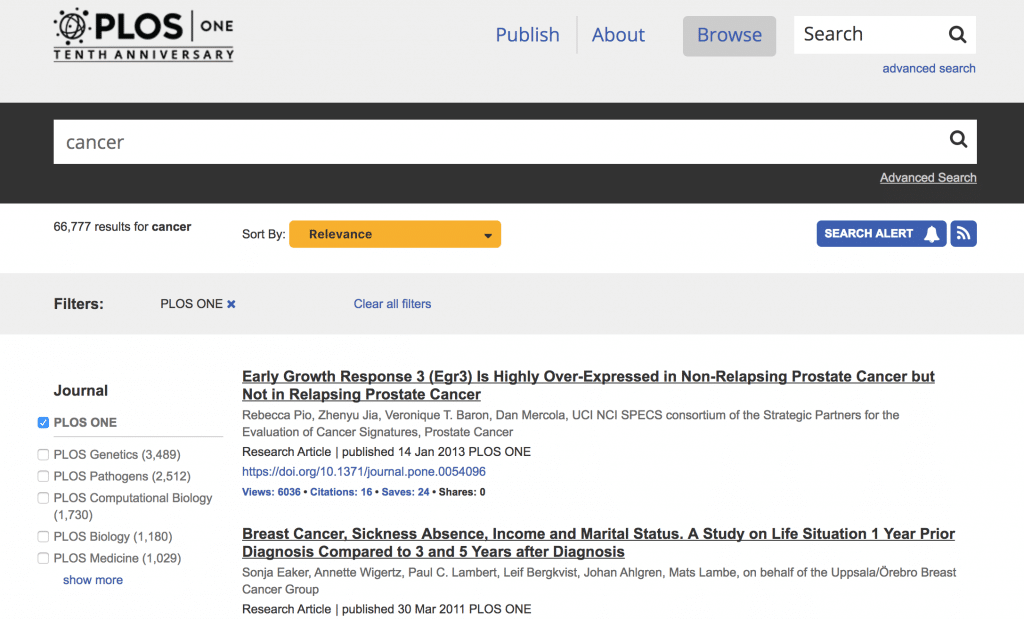Check the PLOS Genetics checkbox
1024x619 pixels.
point(43,454)
